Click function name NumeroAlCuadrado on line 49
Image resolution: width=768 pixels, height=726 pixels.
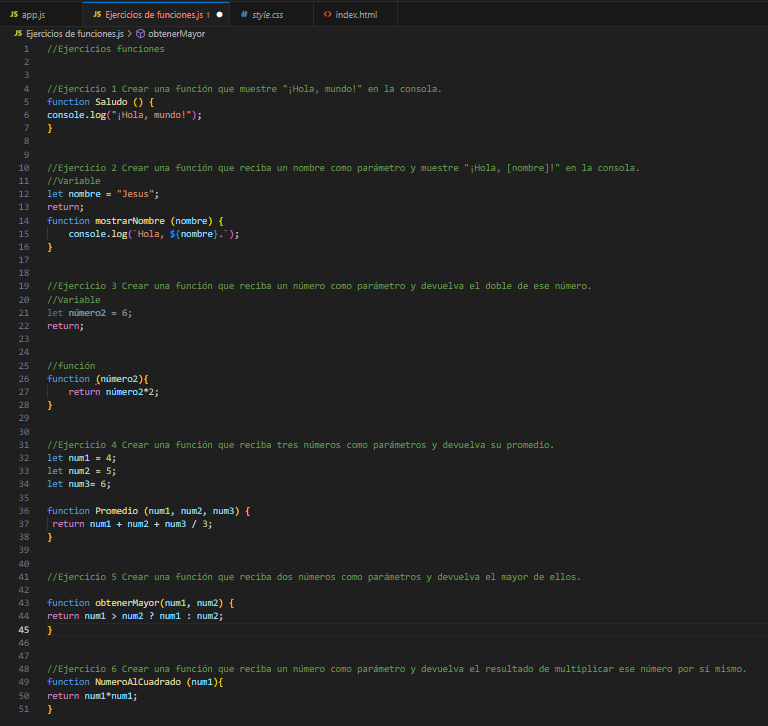[138, 682]
